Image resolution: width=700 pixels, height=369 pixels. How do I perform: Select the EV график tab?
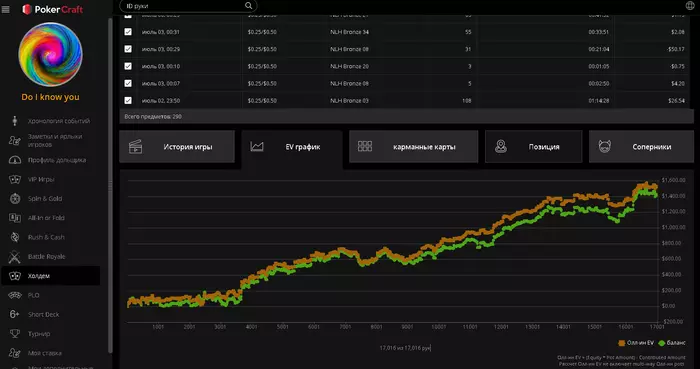(x=292, y=146)
